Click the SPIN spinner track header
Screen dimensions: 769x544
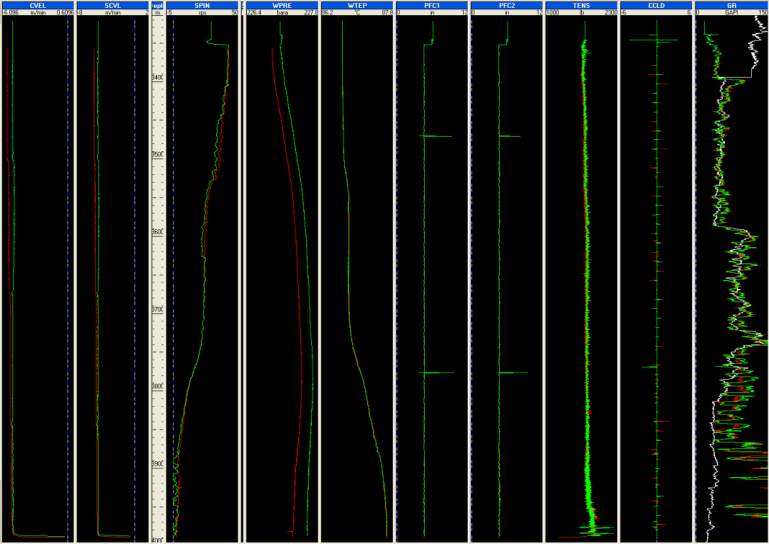pos(202,5)
